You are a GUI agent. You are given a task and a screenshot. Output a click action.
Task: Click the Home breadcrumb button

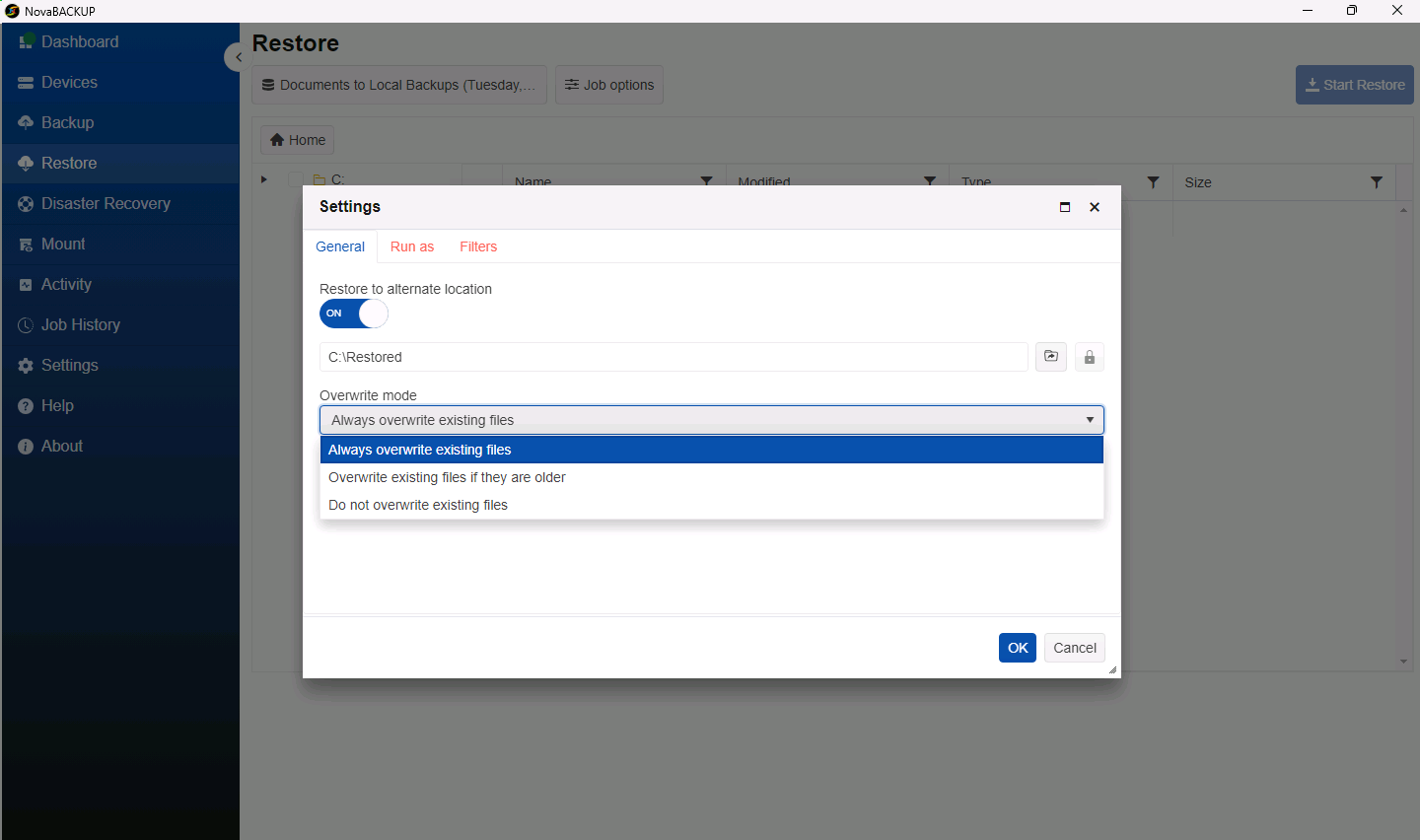click(x=298, y=140)
